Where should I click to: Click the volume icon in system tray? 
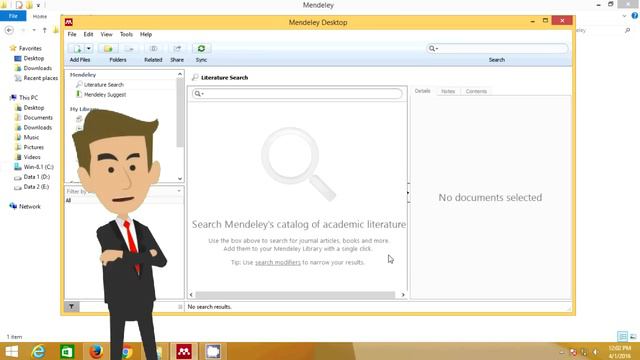coord(596,352)
